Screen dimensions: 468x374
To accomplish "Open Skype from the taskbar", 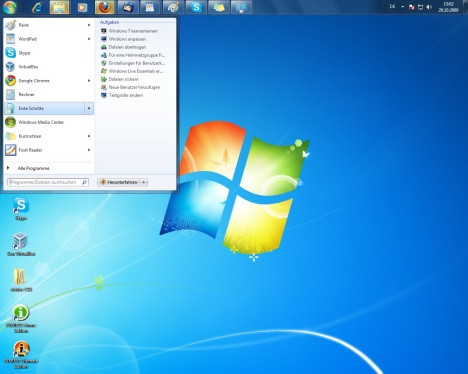I will click(196, 7).
